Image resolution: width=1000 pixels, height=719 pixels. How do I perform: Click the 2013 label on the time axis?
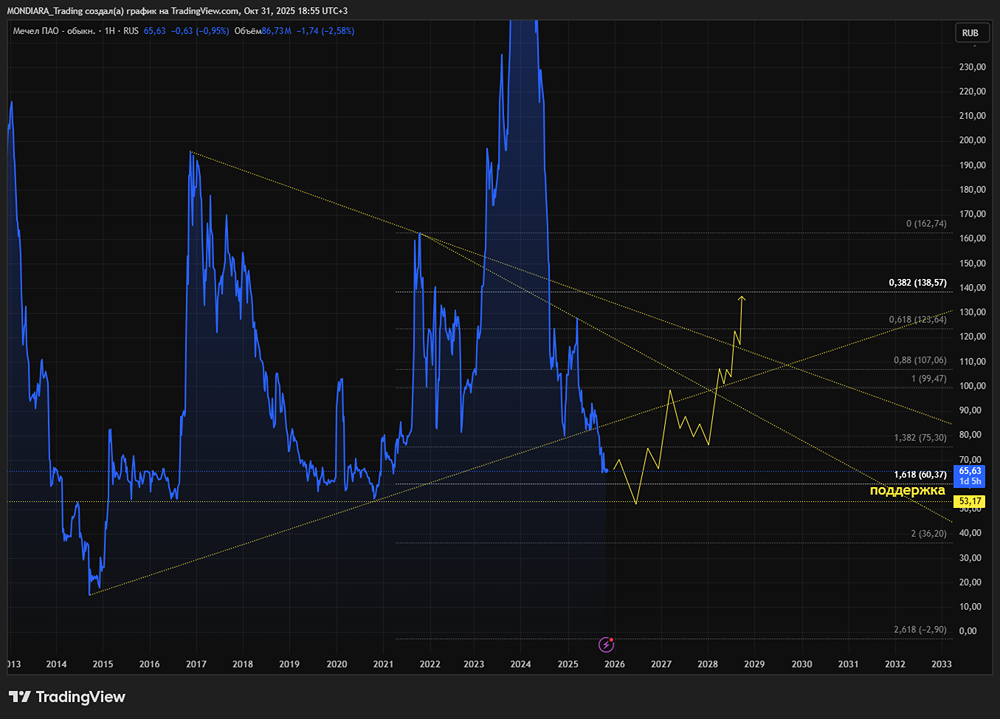coord(12,663)
